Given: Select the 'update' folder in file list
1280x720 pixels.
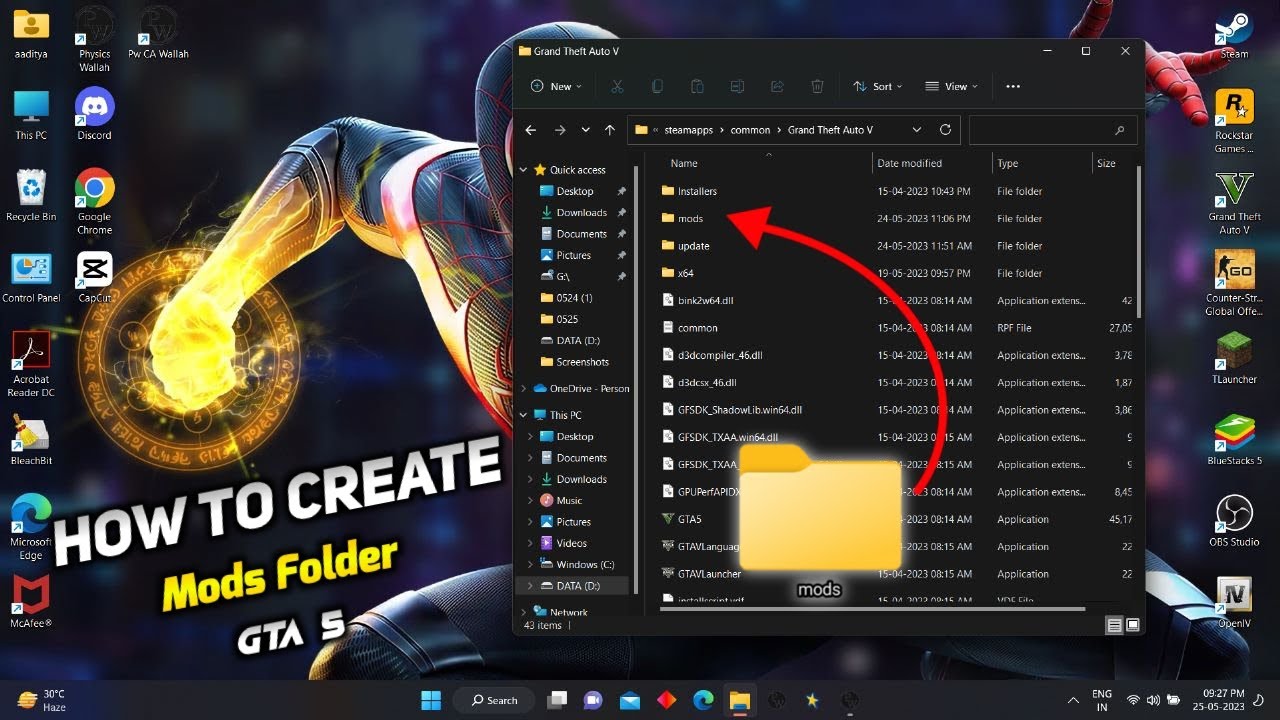Looking at the screenshot, I should tap(693, 246).
